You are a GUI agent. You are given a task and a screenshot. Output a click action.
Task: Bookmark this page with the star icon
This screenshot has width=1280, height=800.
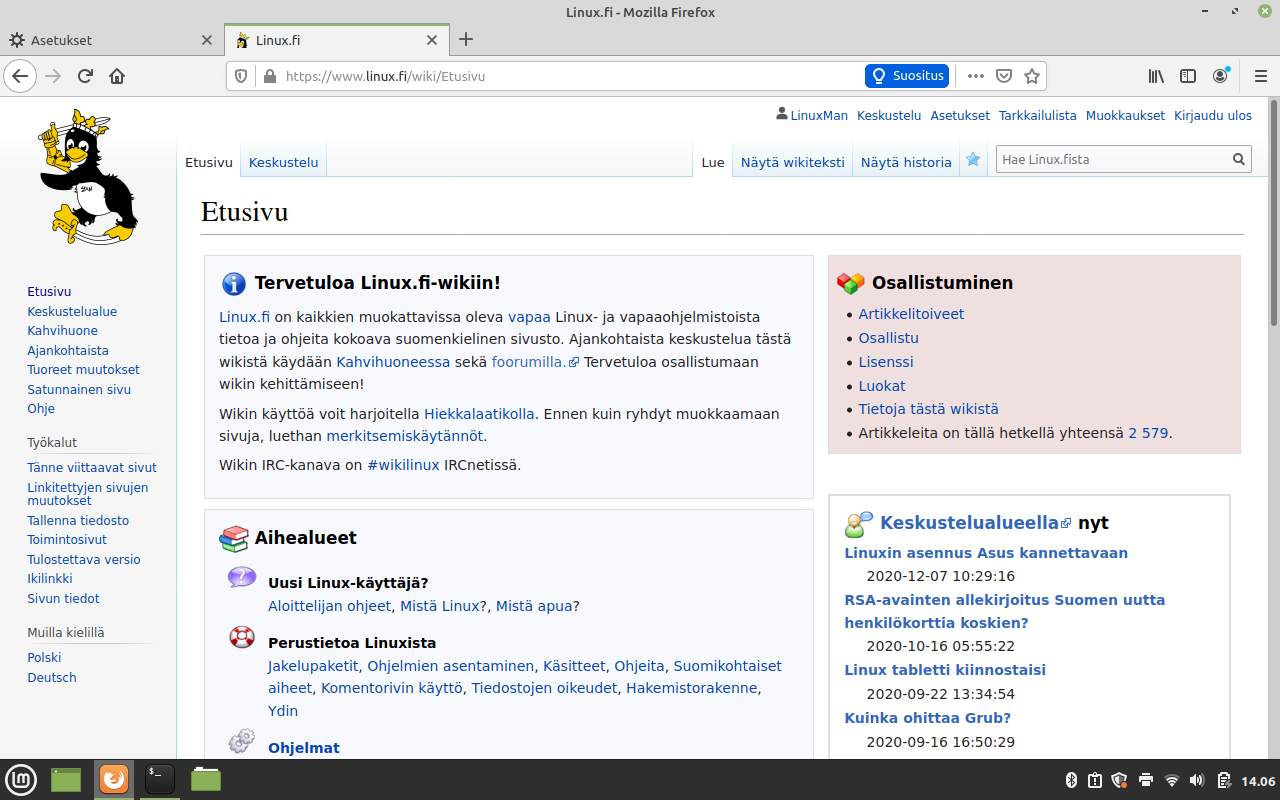[x=1032, y=76]
